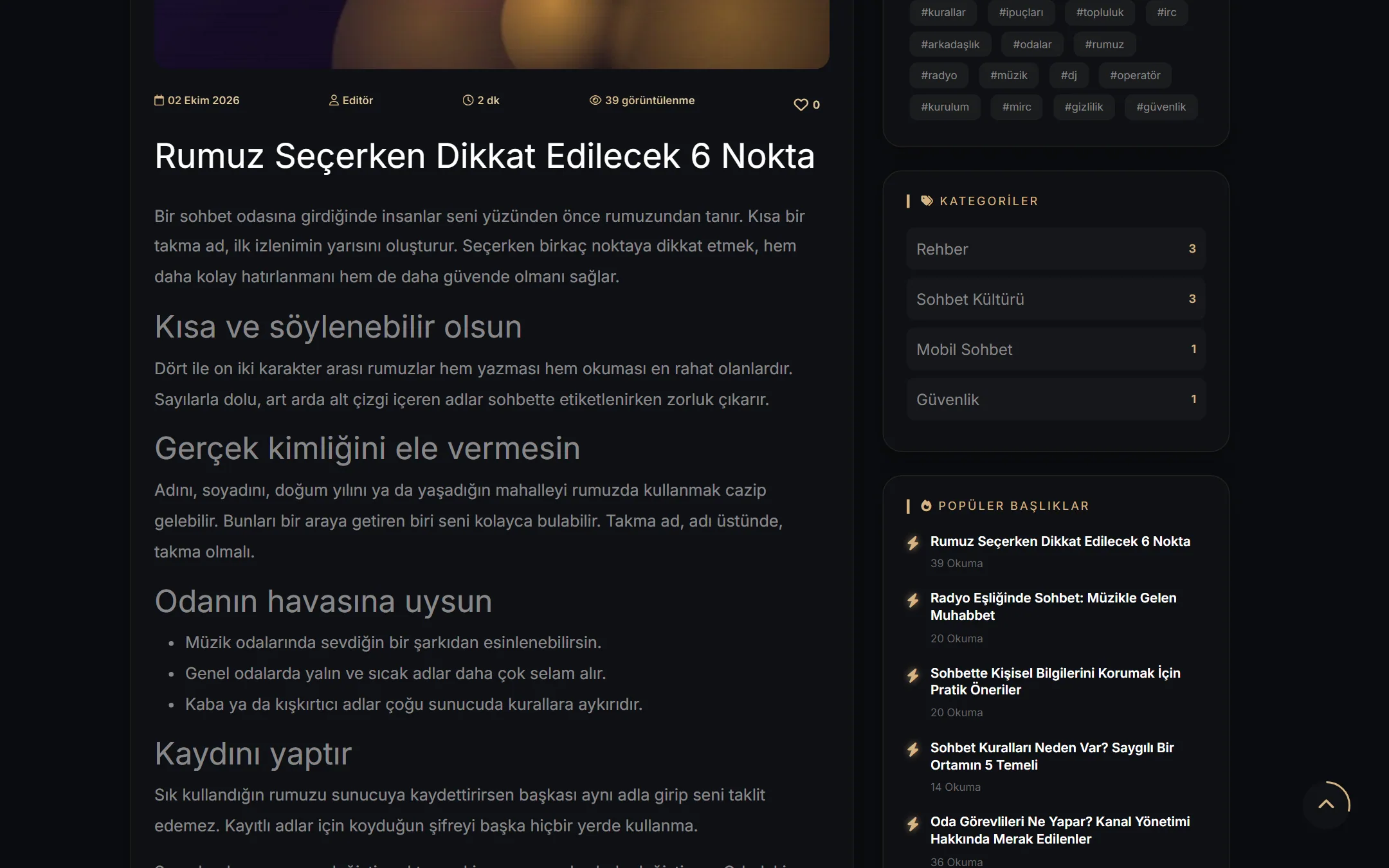Click the calendar icon beside 02 Ekim 2026

[x=159, y=100]
